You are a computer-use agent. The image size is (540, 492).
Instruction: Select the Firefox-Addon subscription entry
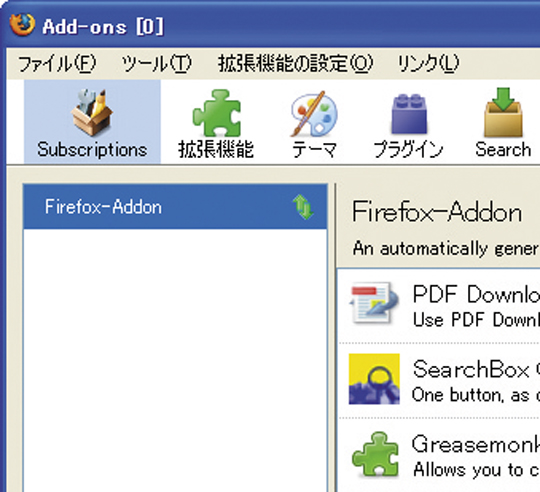click(x=175, y=207)
